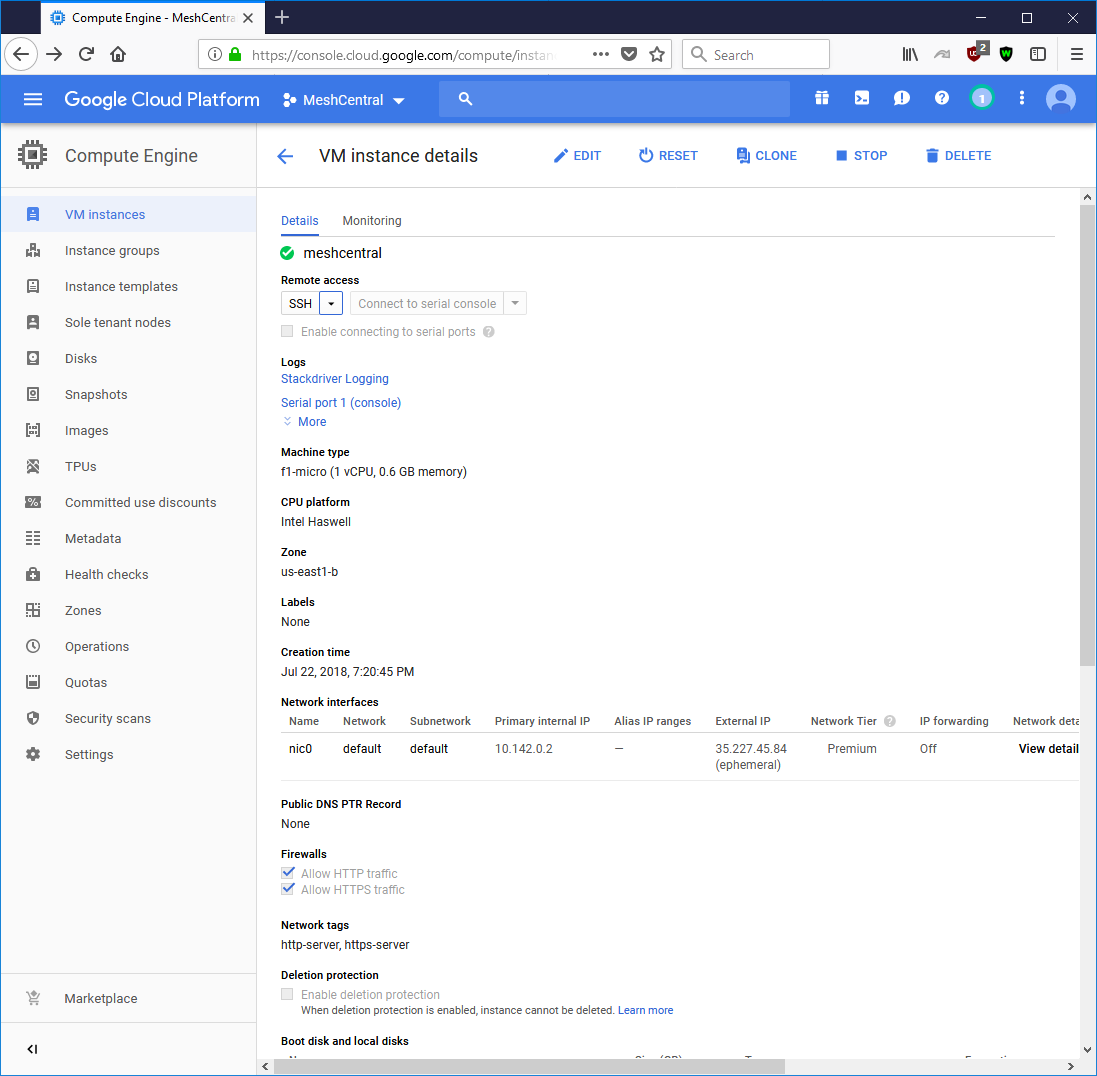Open the free trial gift icon
Viewport: 1097px width, 1076px height.
click(x=822, y=99)
